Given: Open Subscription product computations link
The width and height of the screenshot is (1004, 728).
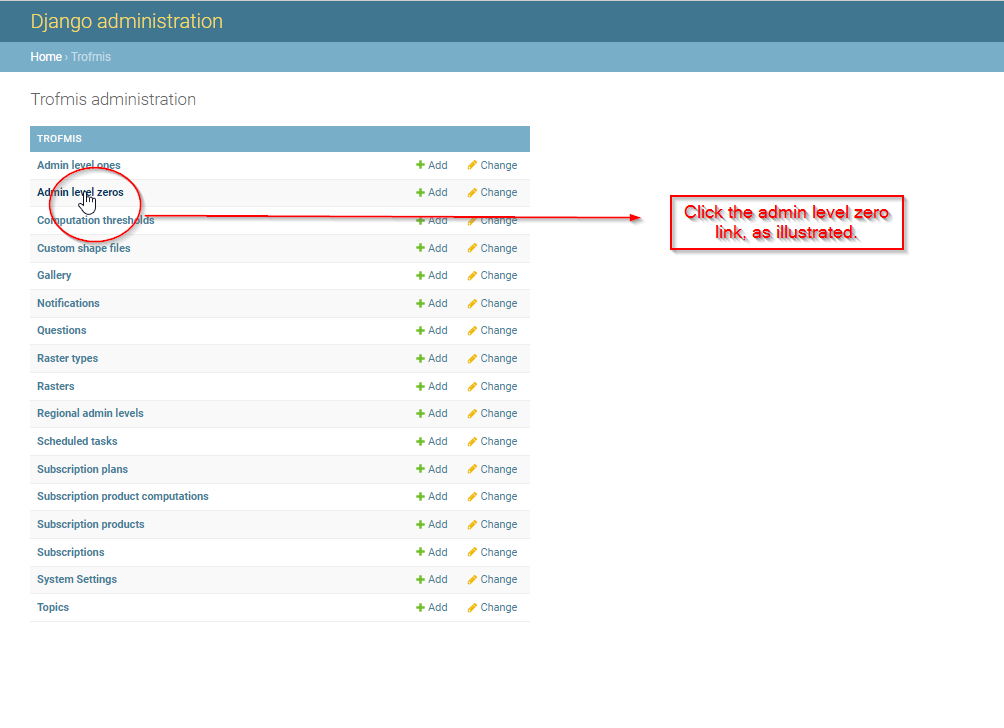Looking at the screenshot, I should pos(123,496).
